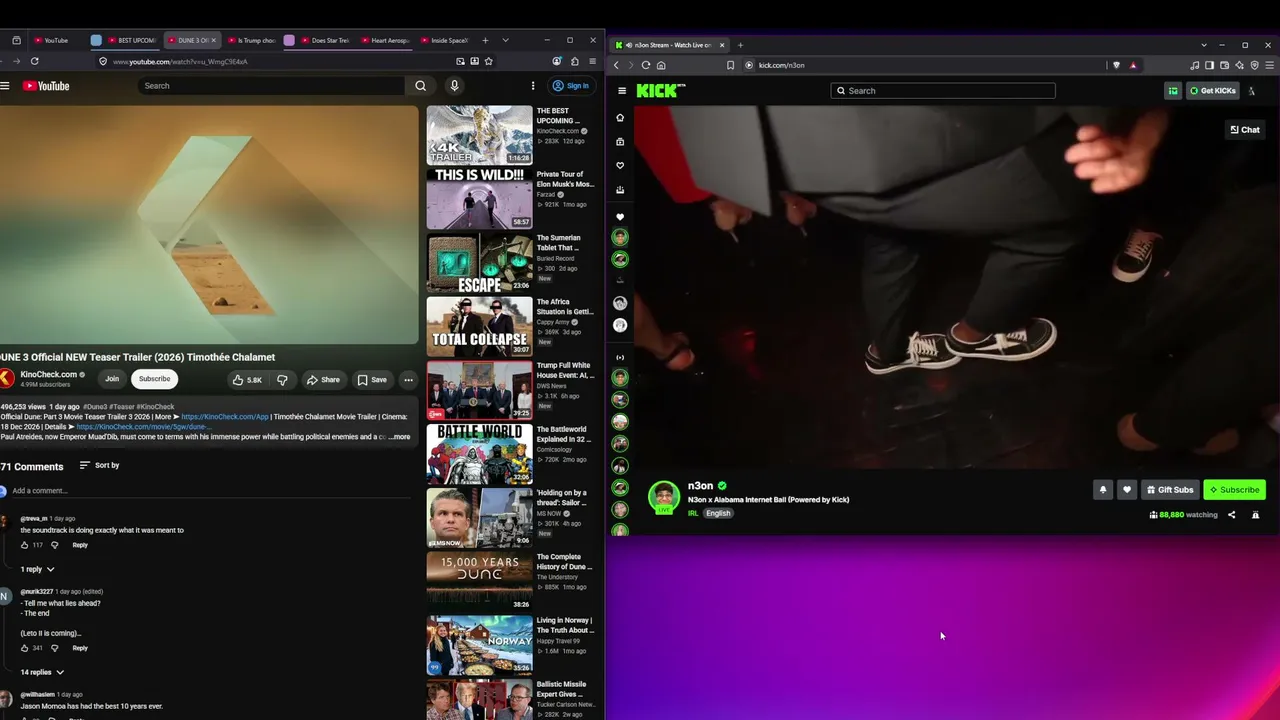Click Get KICKs button
1280x720 pixels.
(x=1213, y=91)
